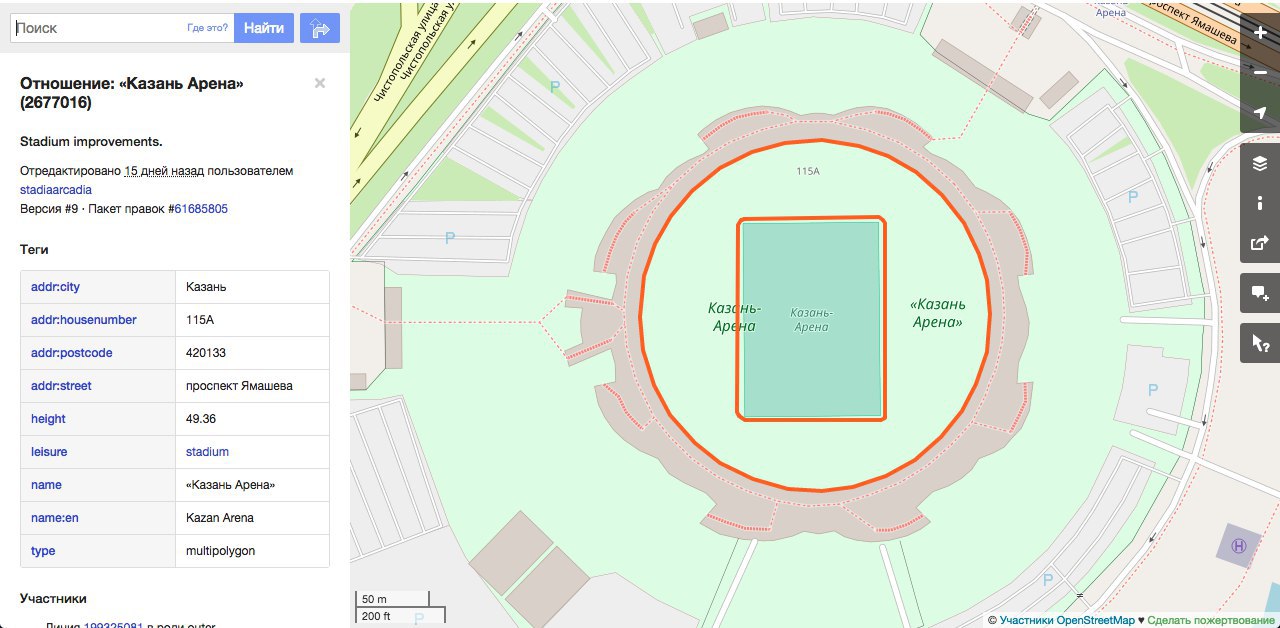This screenshot has height=628, width=1280.
Task: Add a note to the map
Action: pos(1260,293)
